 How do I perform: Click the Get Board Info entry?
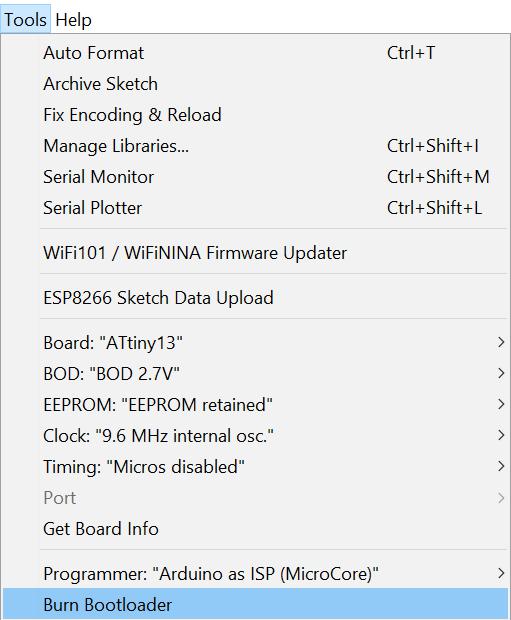tap(256, 529)
